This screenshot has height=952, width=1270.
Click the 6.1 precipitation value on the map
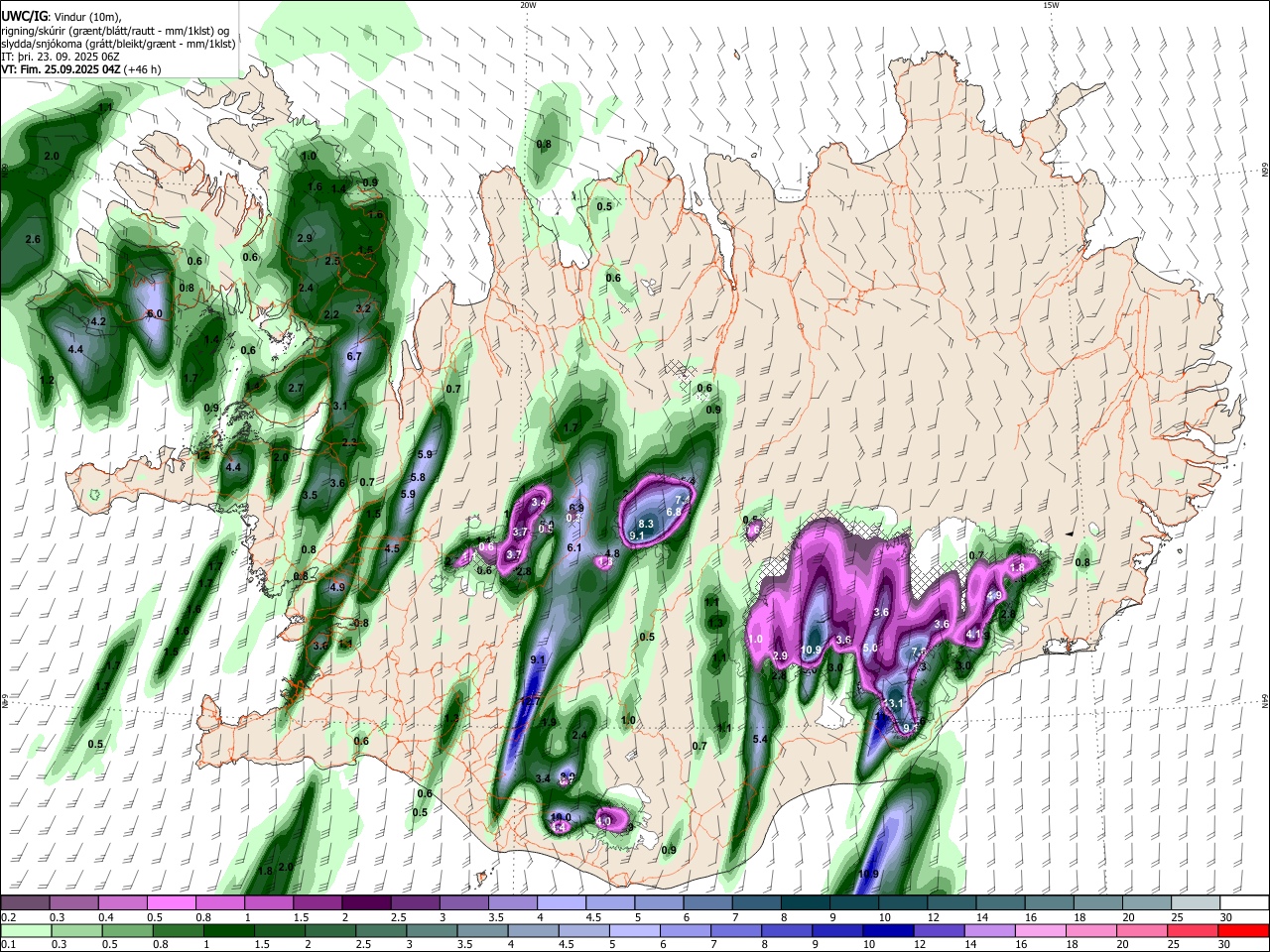tap(574, 547)
